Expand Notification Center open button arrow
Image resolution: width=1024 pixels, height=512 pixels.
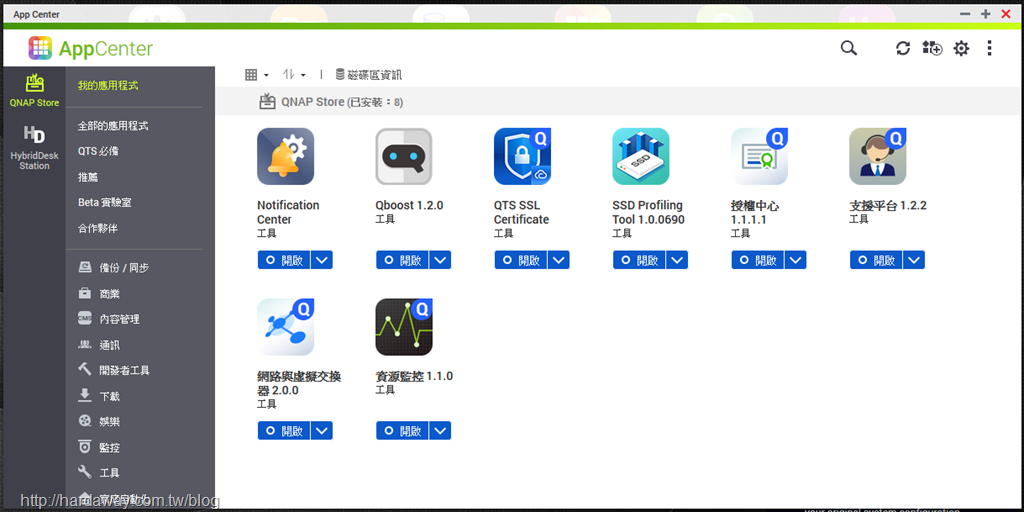(321, 260)
